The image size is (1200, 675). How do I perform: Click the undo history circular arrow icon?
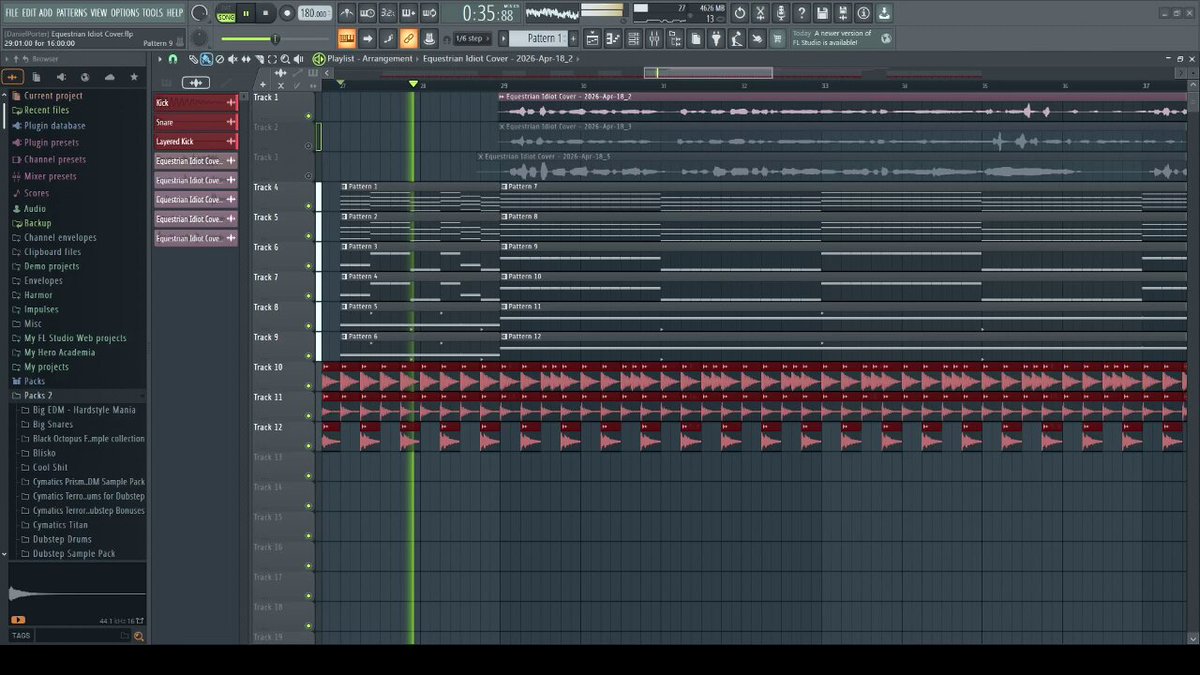[739, 13]
